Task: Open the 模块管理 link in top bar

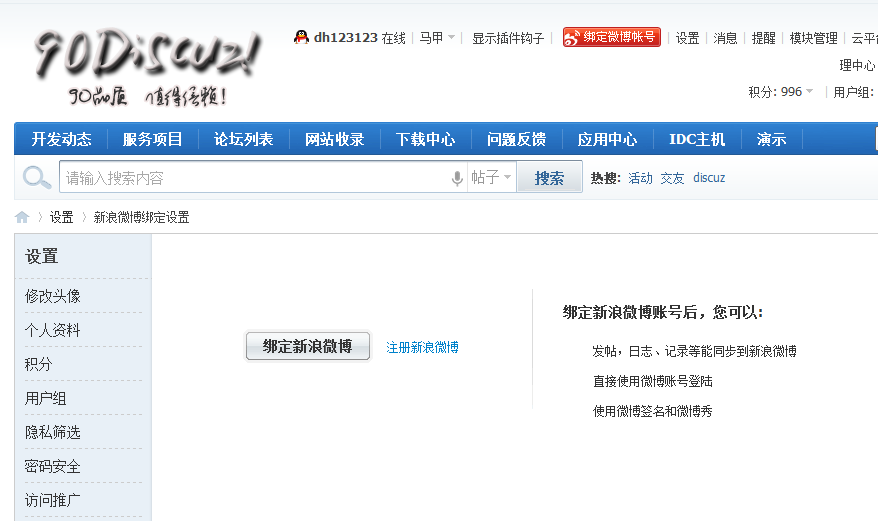Action: point(813,38)
